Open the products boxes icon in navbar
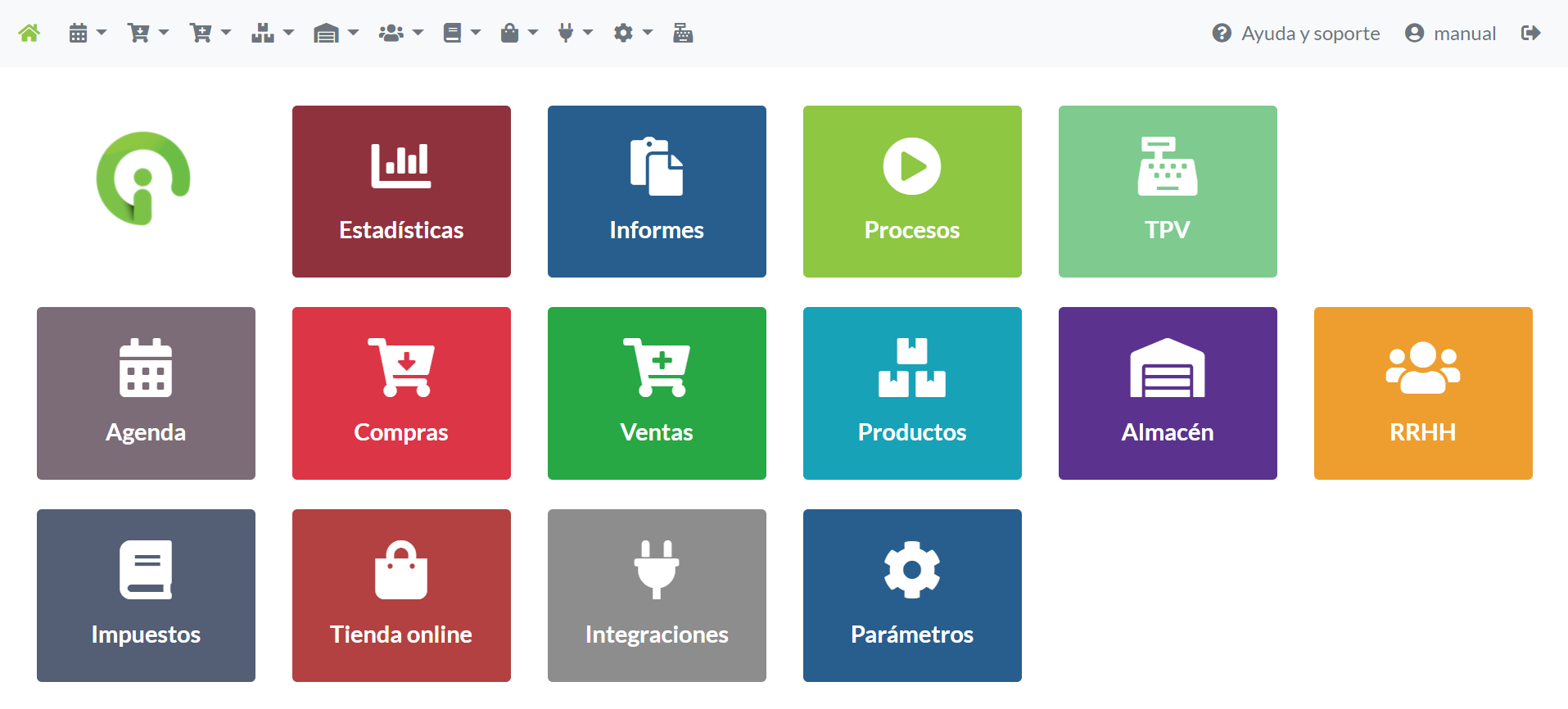 263,33
